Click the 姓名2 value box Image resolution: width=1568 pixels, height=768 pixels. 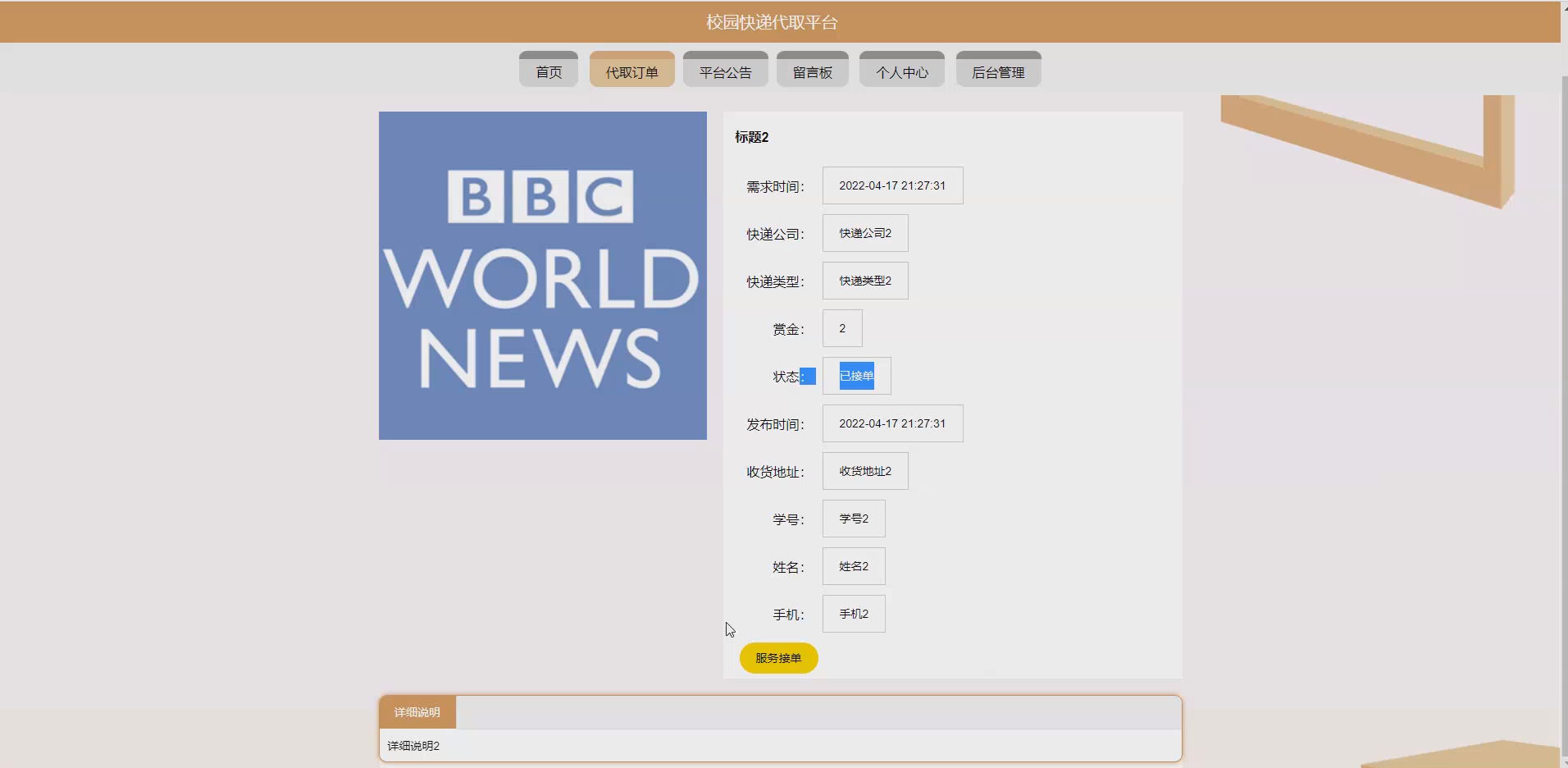point(854,566)
